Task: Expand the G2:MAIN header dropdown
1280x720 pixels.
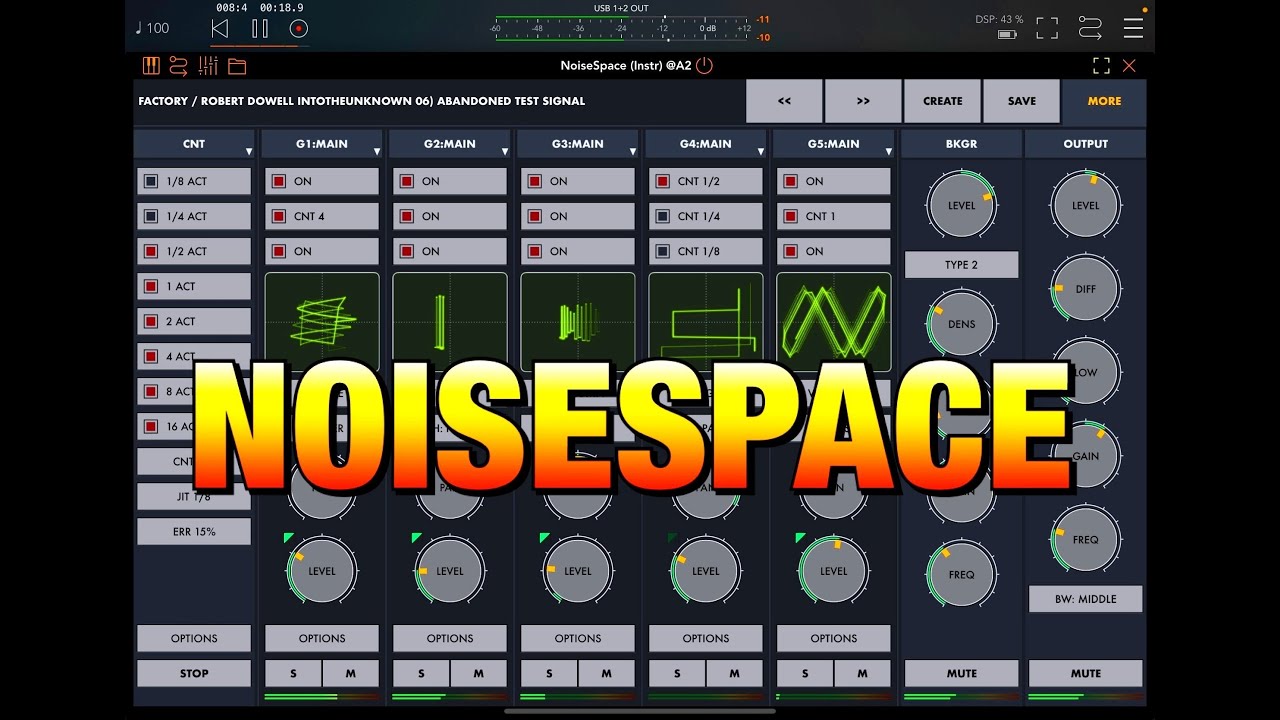Action: [505, 152]
